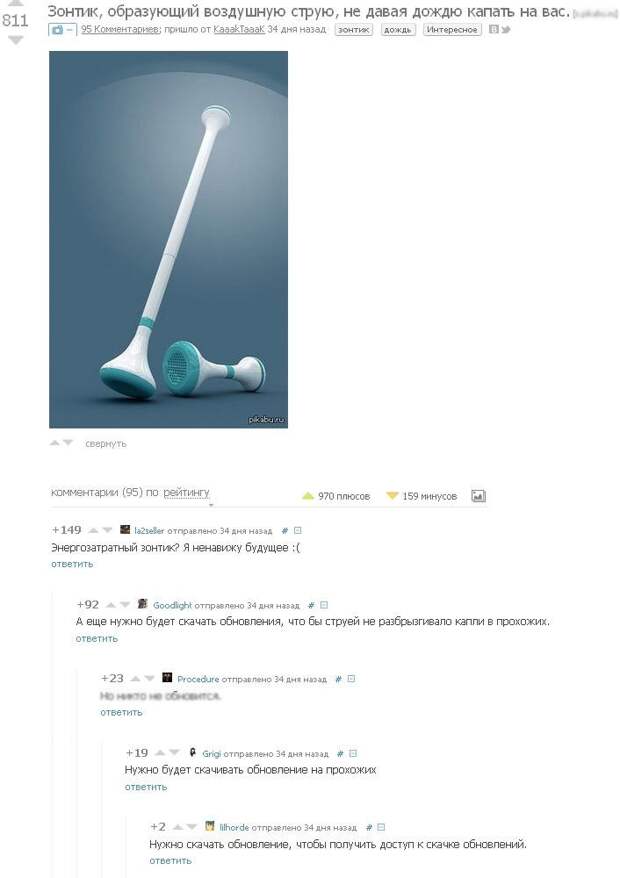Open permalink hash of Procedure's comment
Viewport: 620px width, 878px height.
click(338, 679)
